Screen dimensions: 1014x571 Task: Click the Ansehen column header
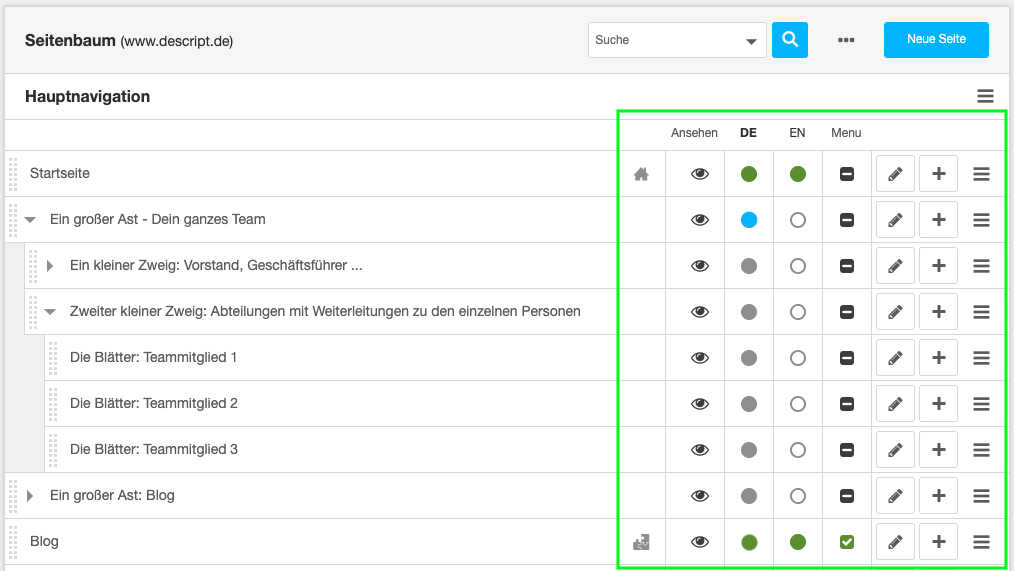pos(694,133)
